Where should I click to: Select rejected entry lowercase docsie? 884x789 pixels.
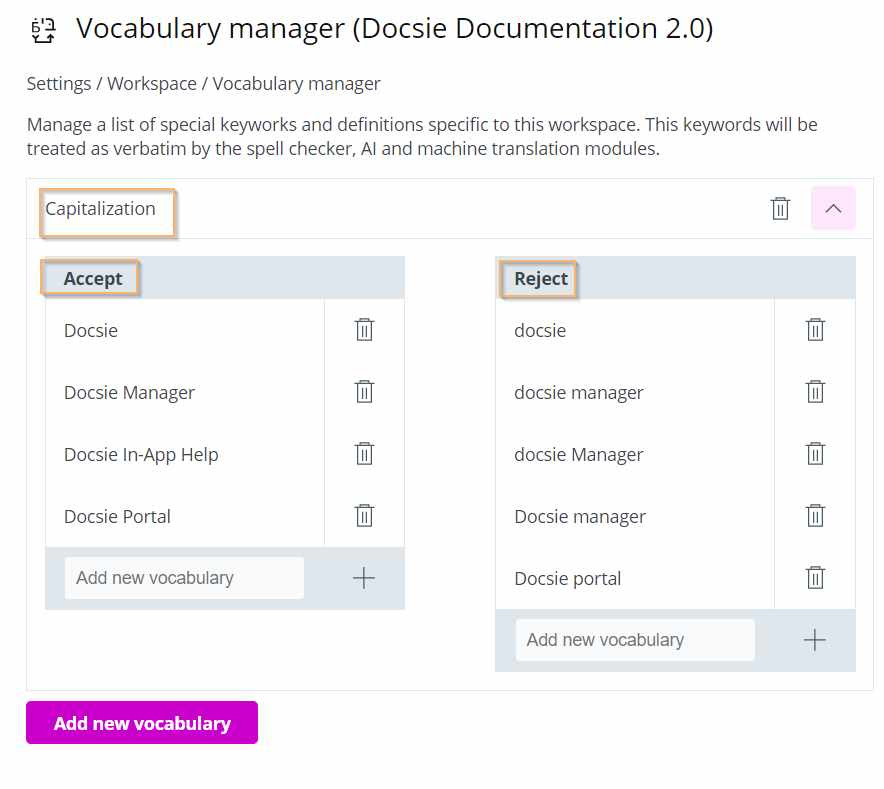[x=540, y=330]
